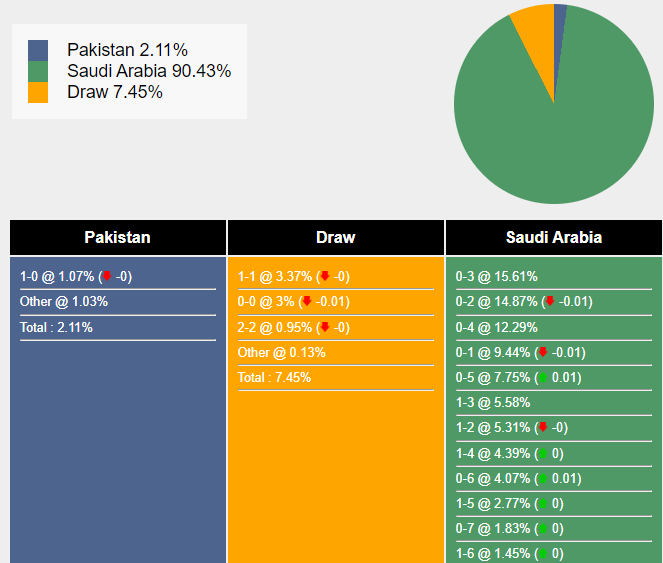Click the green Saudi Arabia pie slice

point(560,130)
